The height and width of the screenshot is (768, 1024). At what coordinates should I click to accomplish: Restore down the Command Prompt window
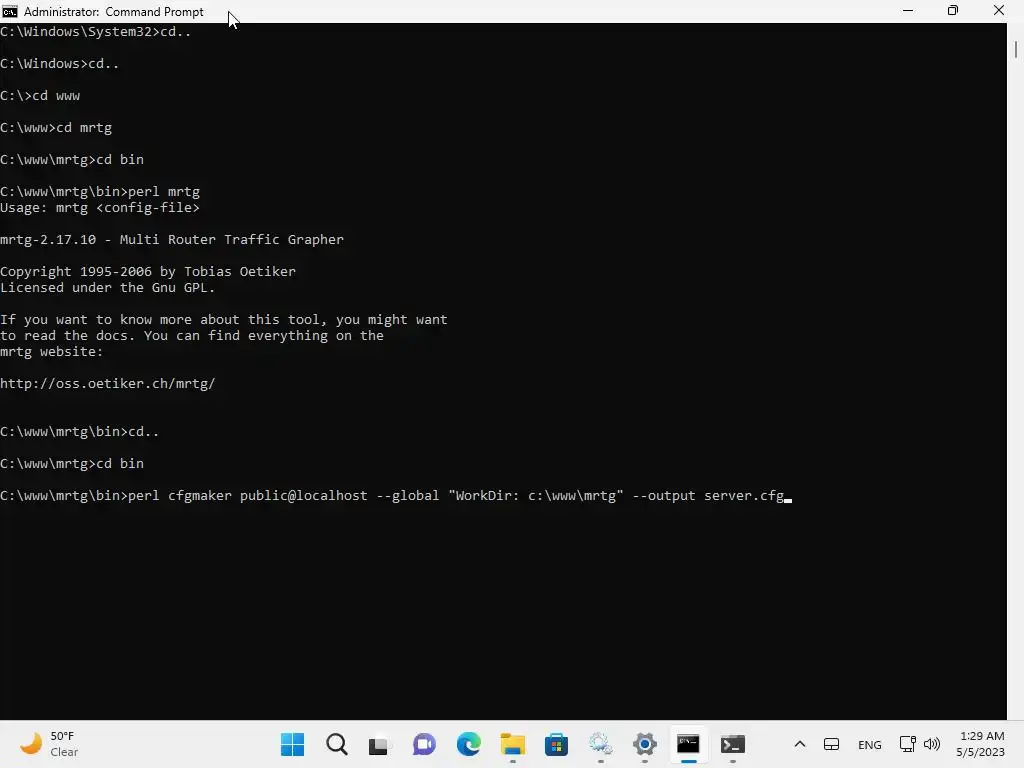point(953,11)
